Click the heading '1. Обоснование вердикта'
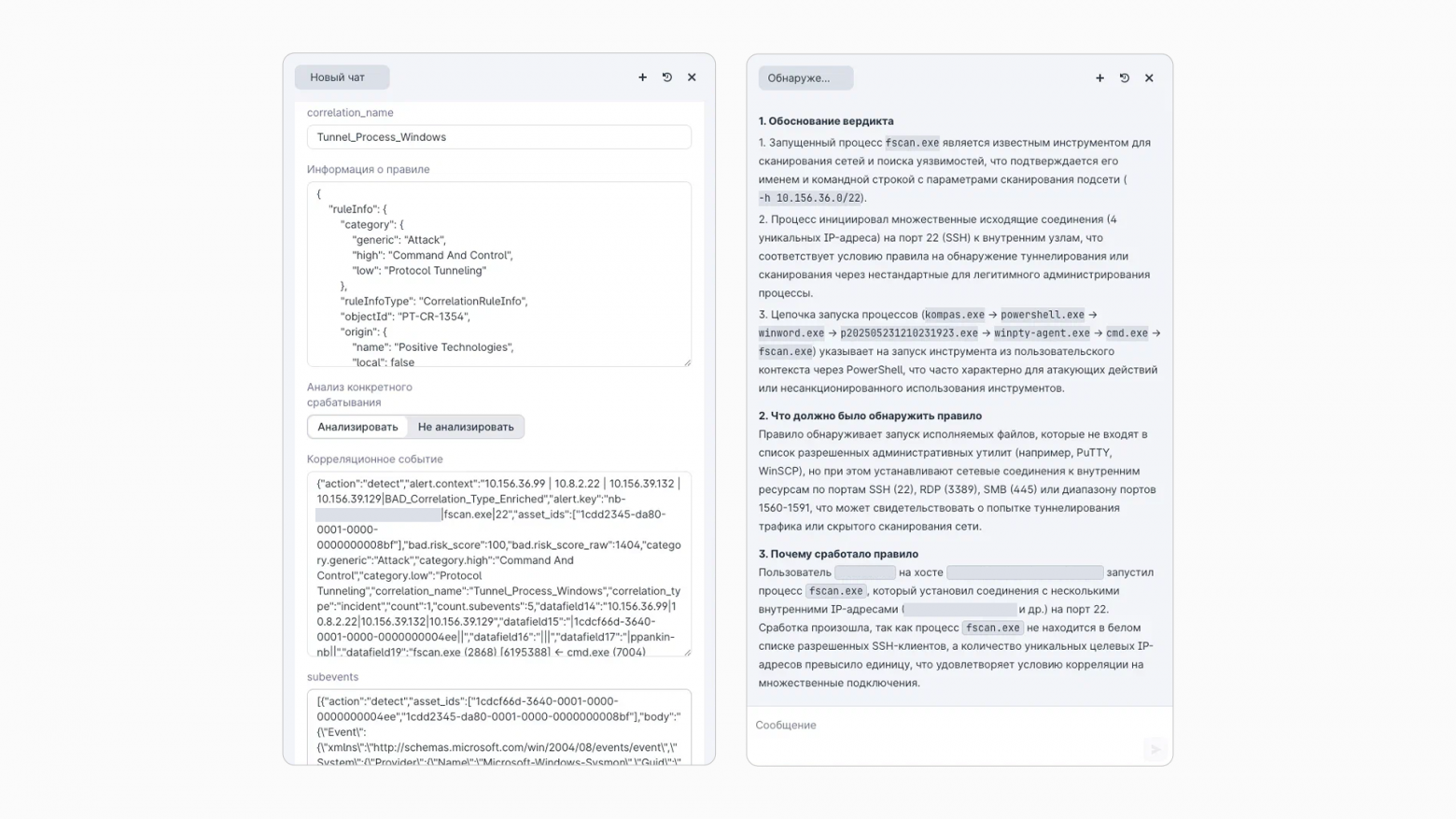The height and width of the screenshot is (819, 1456). point(826,121)
